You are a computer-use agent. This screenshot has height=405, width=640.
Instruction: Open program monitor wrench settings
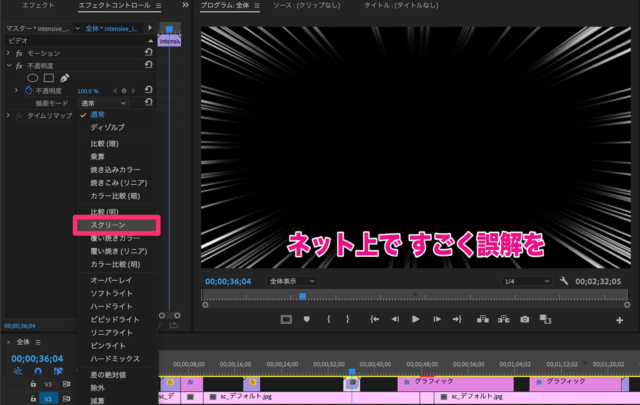tap(564, 282)
